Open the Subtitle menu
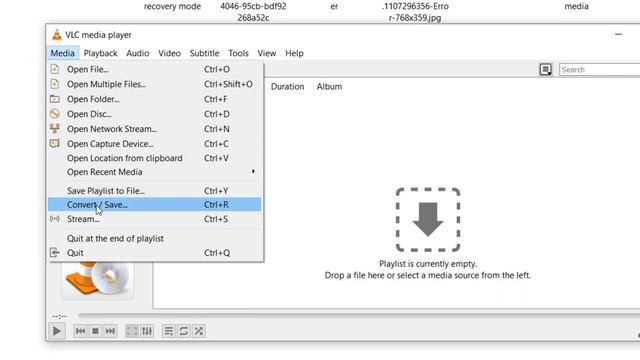640x360 pixels. coord(204,53)
